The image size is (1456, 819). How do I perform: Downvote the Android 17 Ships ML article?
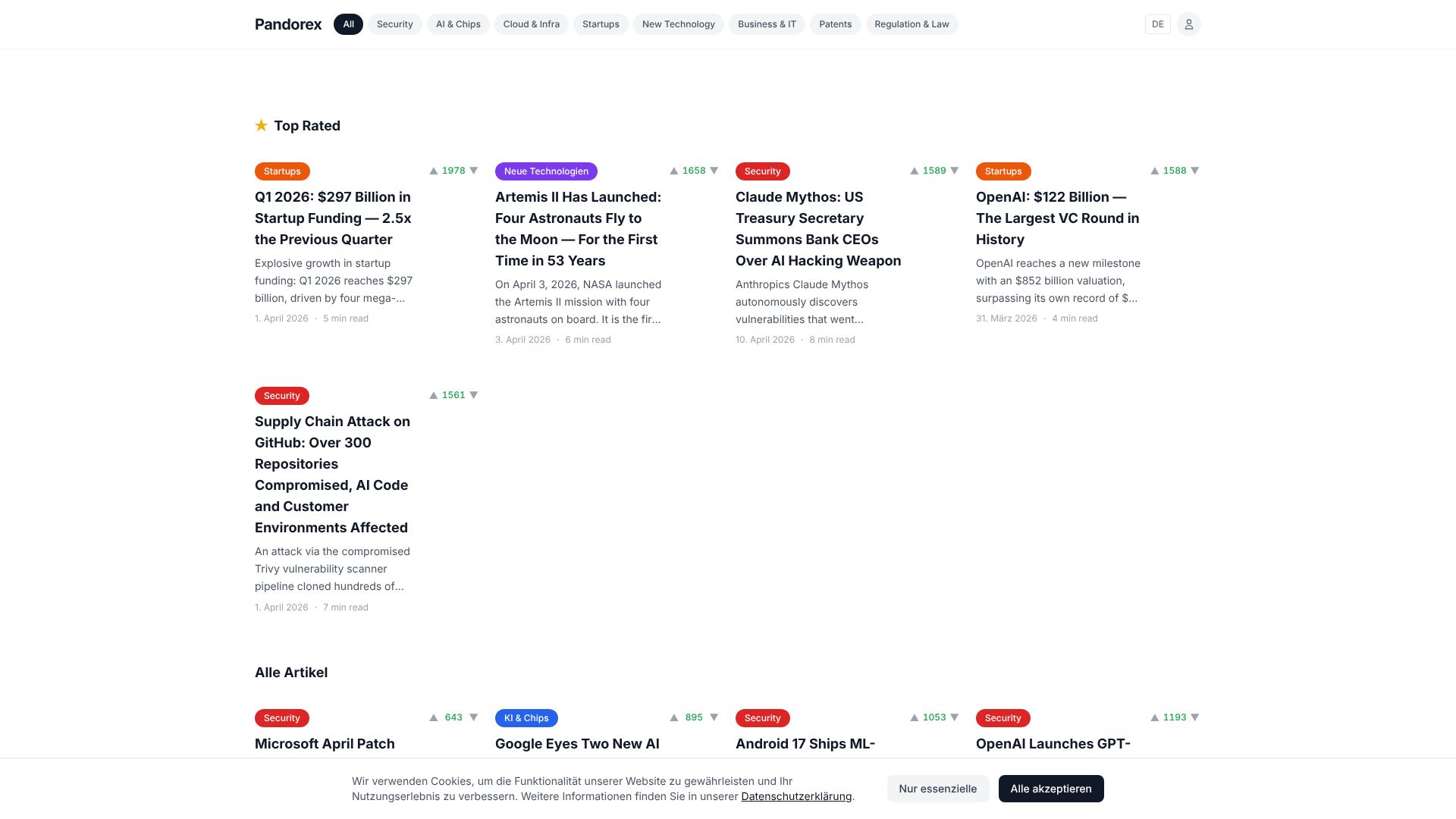[x=955, y=717]
